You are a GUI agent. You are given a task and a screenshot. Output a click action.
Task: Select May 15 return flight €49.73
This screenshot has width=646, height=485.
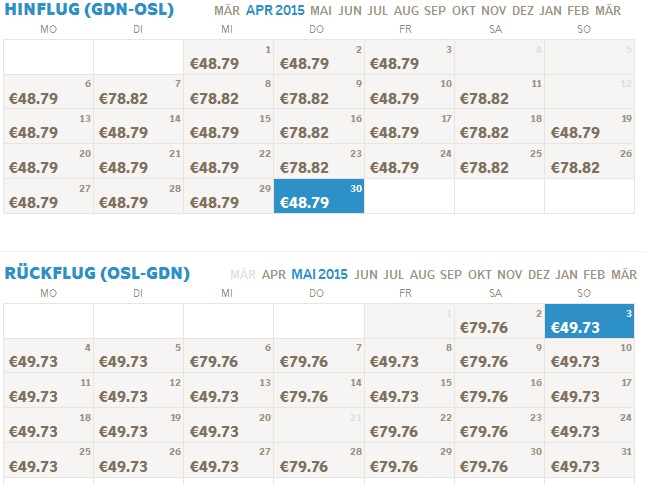409,391
